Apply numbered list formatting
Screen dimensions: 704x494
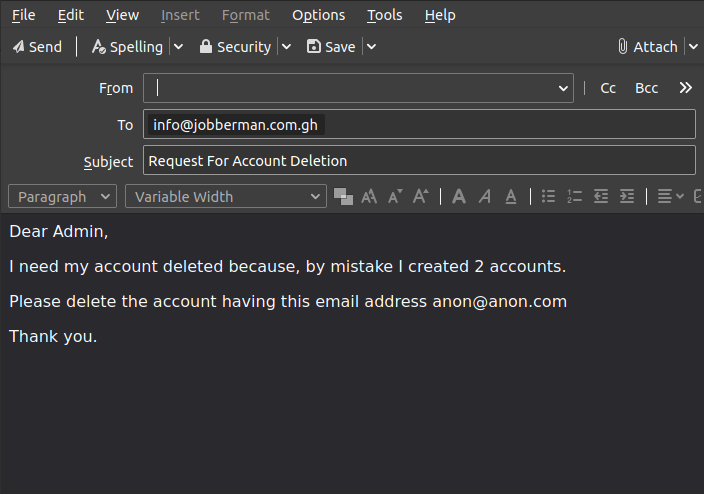click(x=574, y=197)
